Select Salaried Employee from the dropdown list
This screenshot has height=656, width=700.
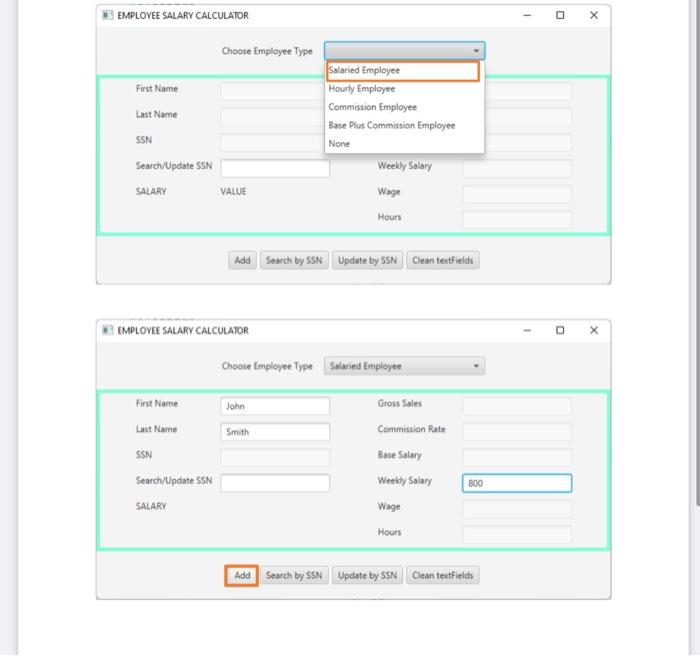click(403, 71)
